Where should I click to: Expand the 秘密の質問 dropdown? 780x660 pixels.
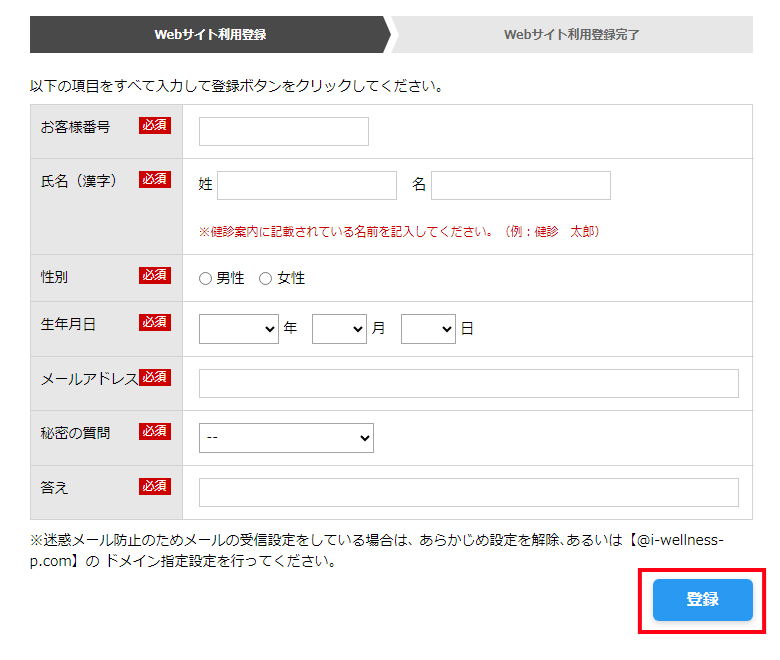pos(286,438)
